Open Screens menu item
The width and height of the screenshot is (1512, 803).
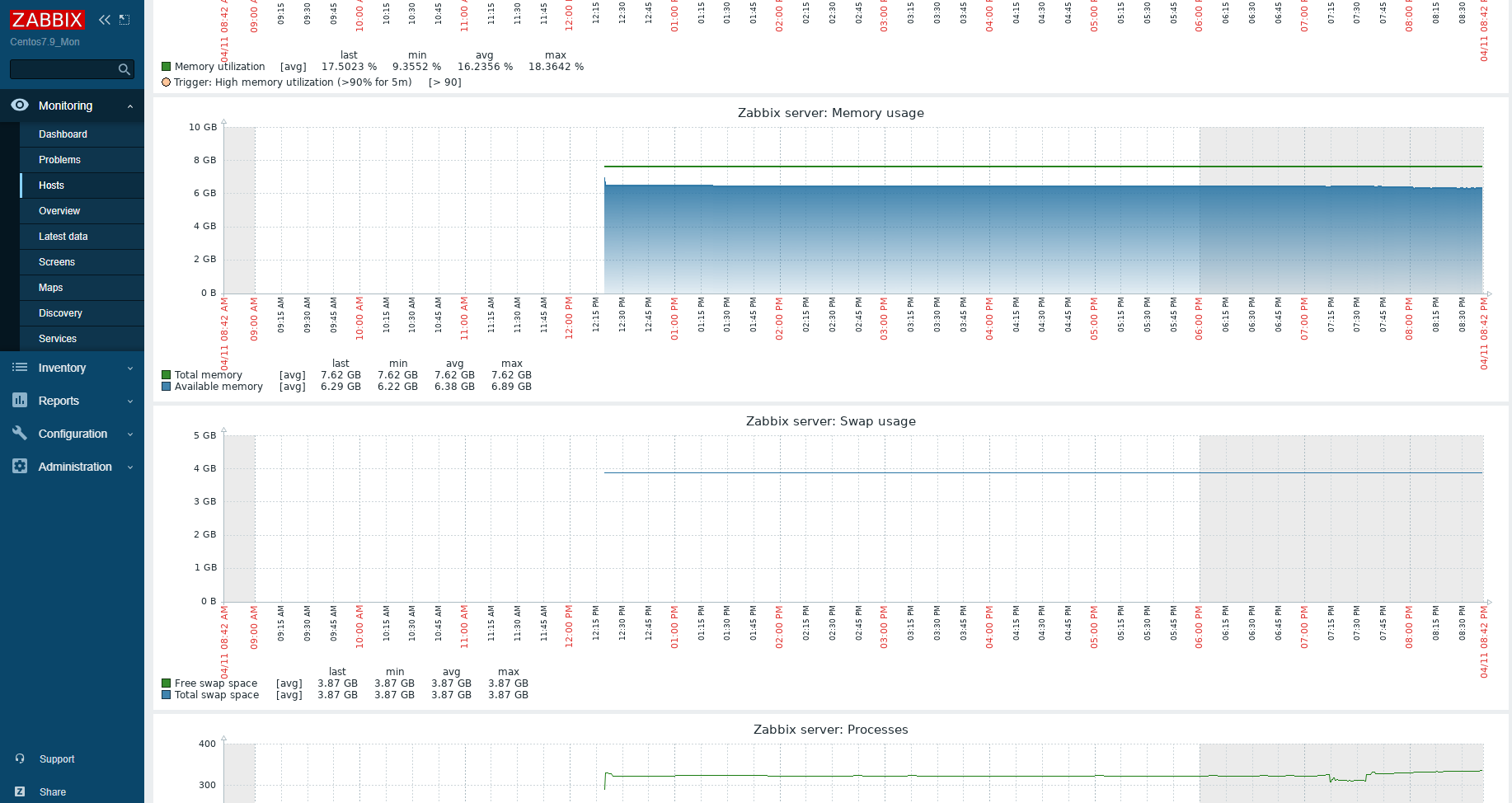[x=57, y=262]
